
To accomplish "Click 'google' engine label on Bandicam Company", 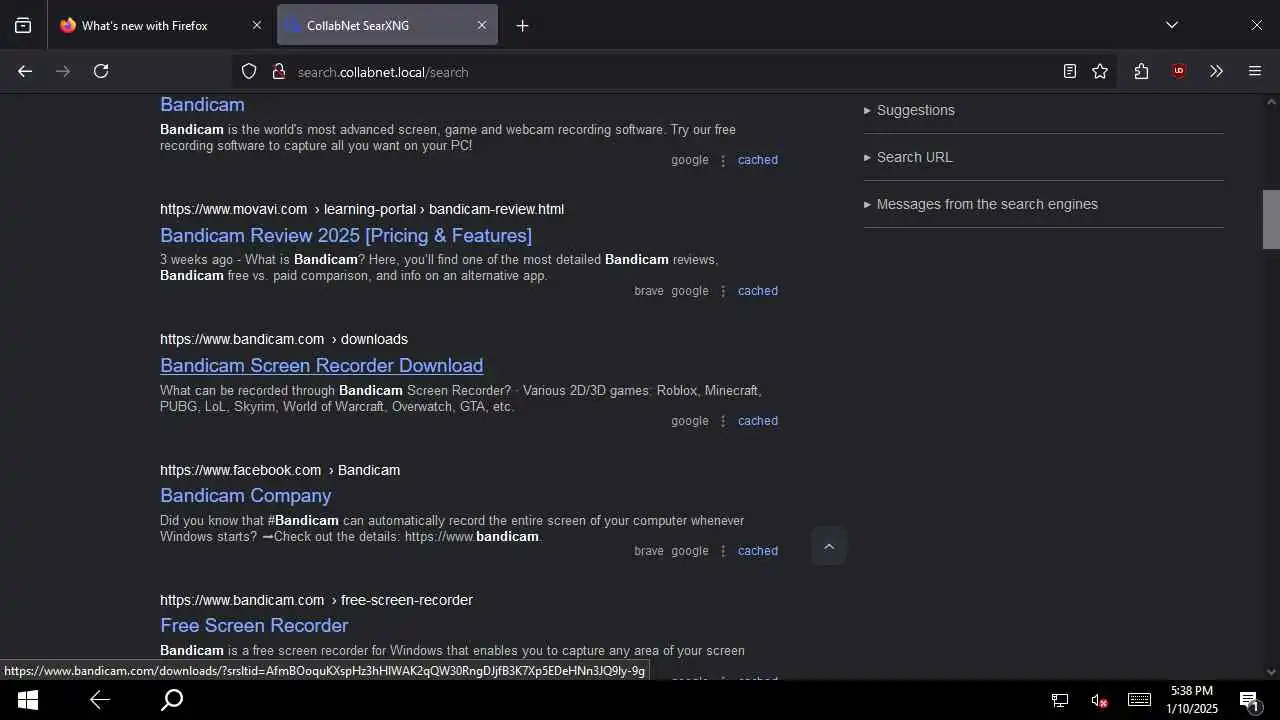I will (x=689, y=551).
